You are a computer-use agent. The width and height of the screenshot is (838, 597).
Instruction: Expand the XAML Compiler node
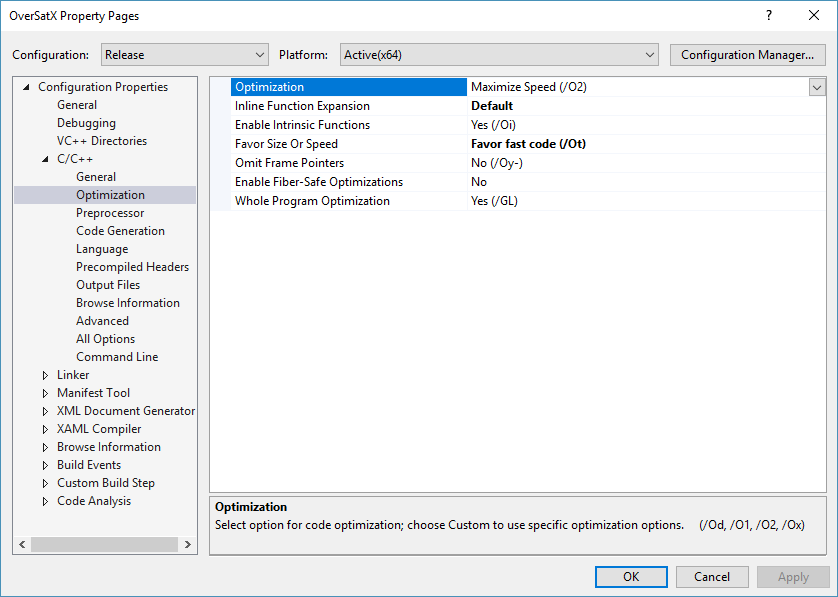tap(45, 429)
